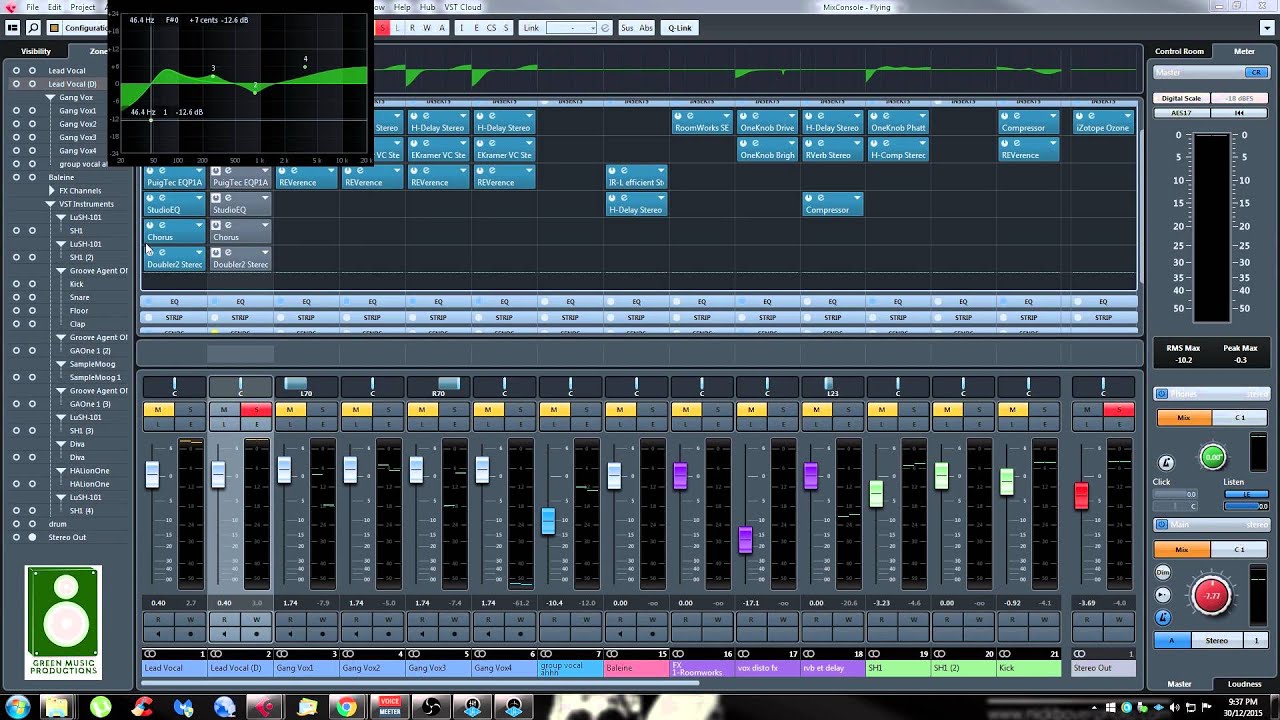
Task: Collapse the VST Instruments folder
Action: click(x=49, y=204)
